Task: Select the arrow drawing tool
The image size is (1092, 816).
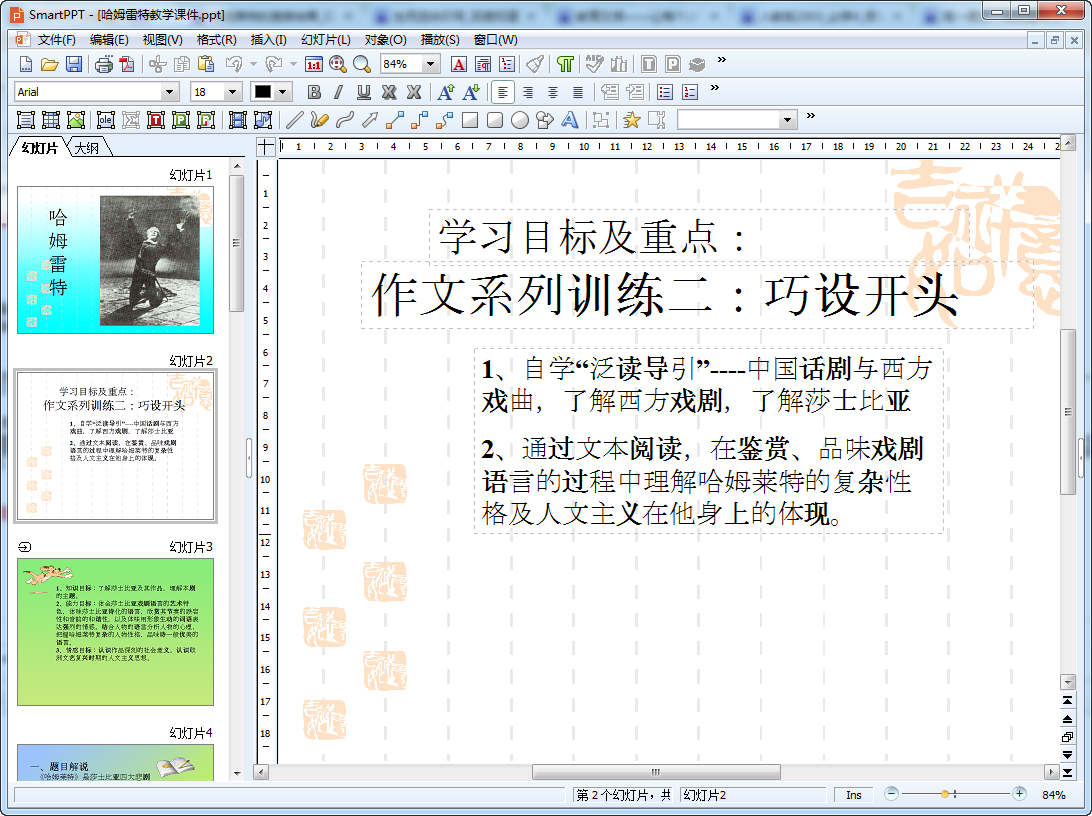Action: [x=370, y=120]
